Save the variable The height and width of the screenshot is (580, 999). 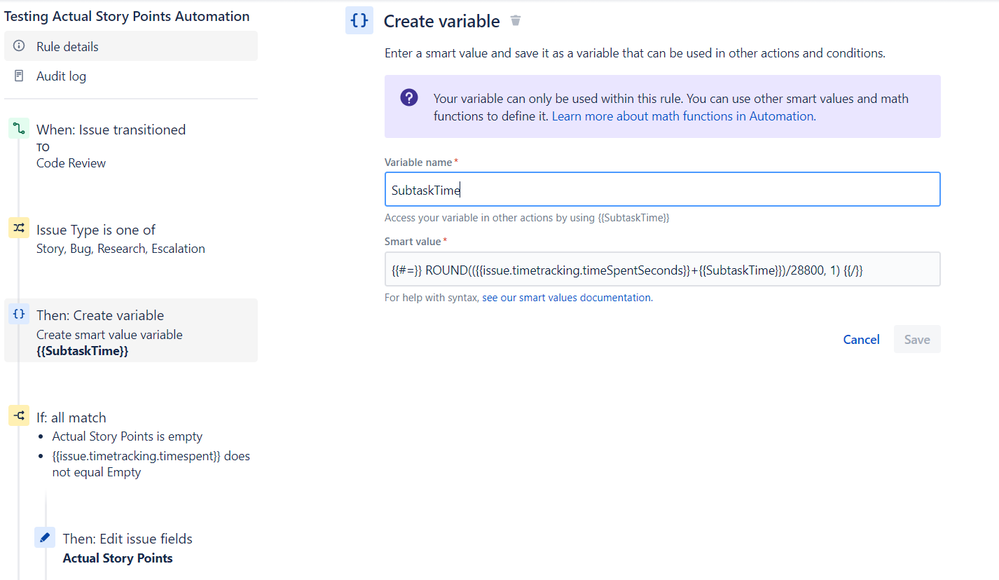(x=917, y=340)
